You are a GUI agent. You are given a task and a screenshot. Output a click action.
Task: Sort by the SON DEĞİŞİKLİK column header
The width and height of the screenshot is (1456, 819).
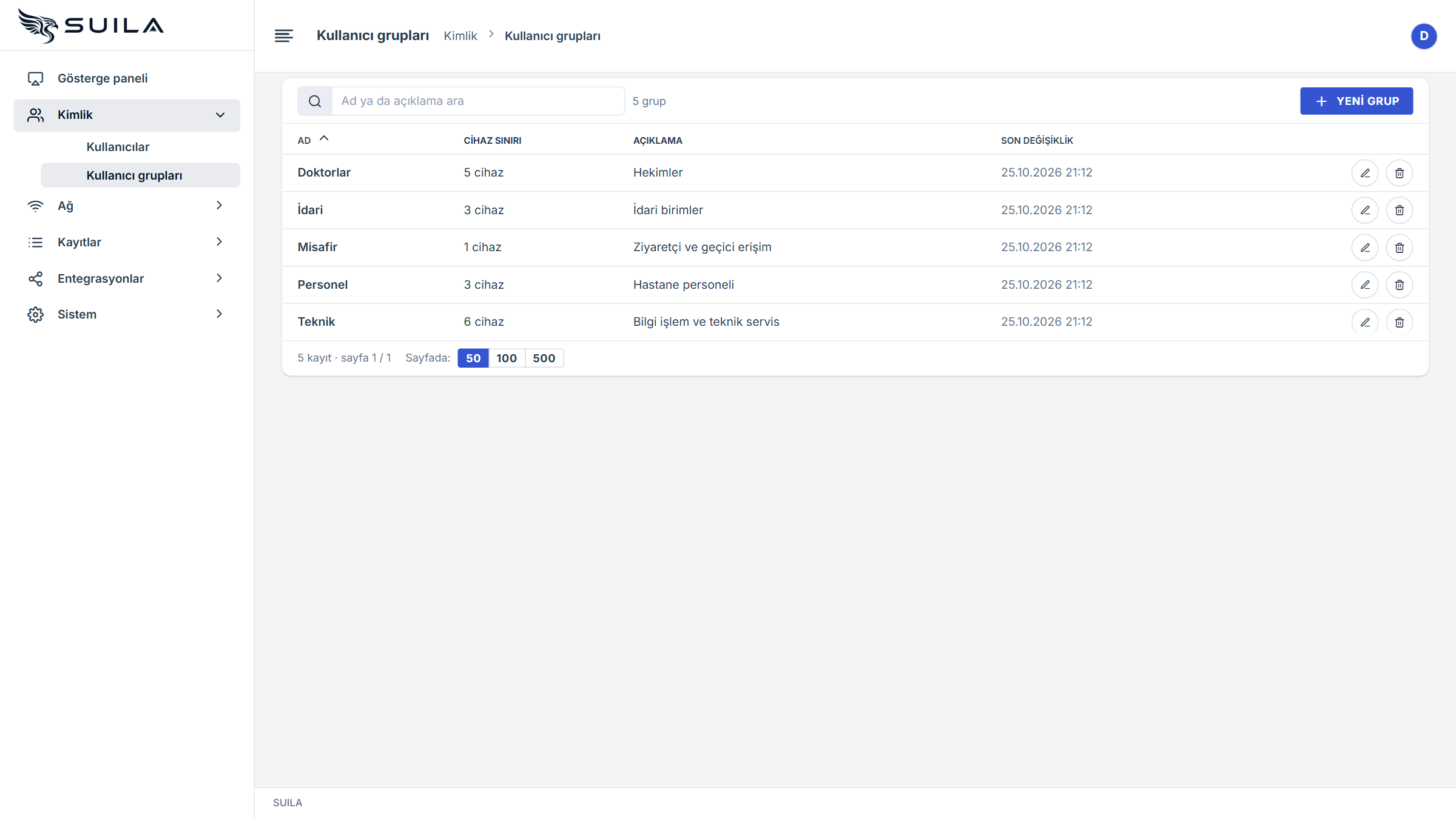pyautogui.click(x=1037, y=140)
